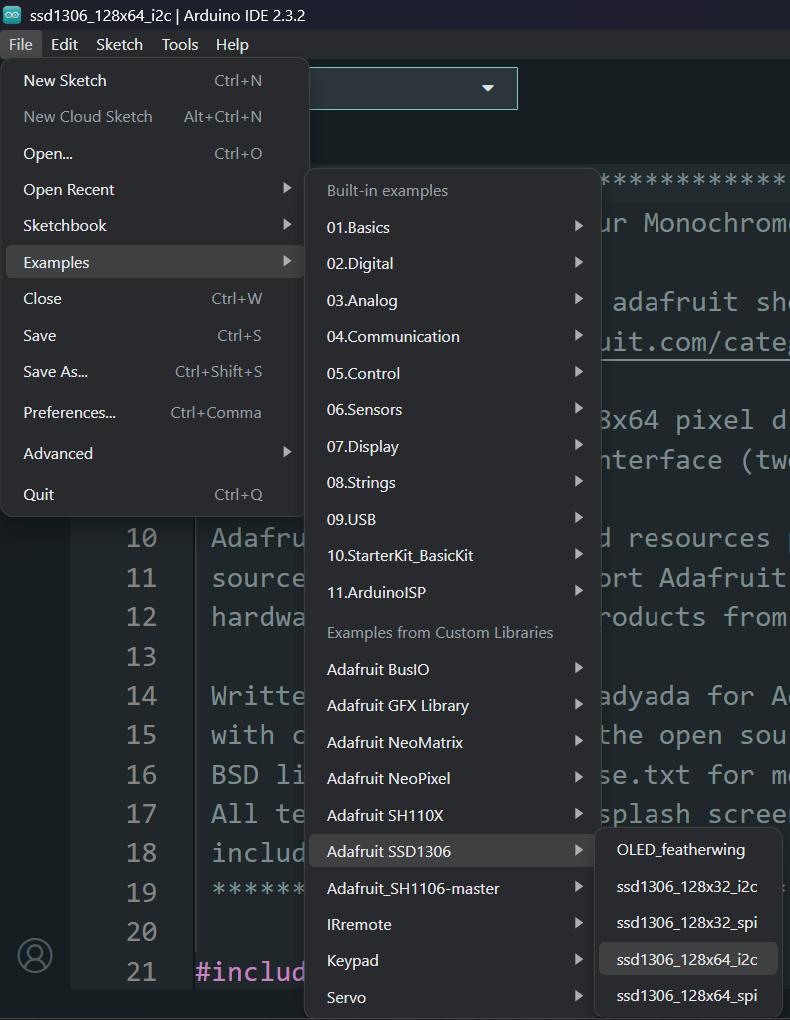The image size is (790, 1020).
Task: Open the Sketch menu
Action: (x=119, y=44)
